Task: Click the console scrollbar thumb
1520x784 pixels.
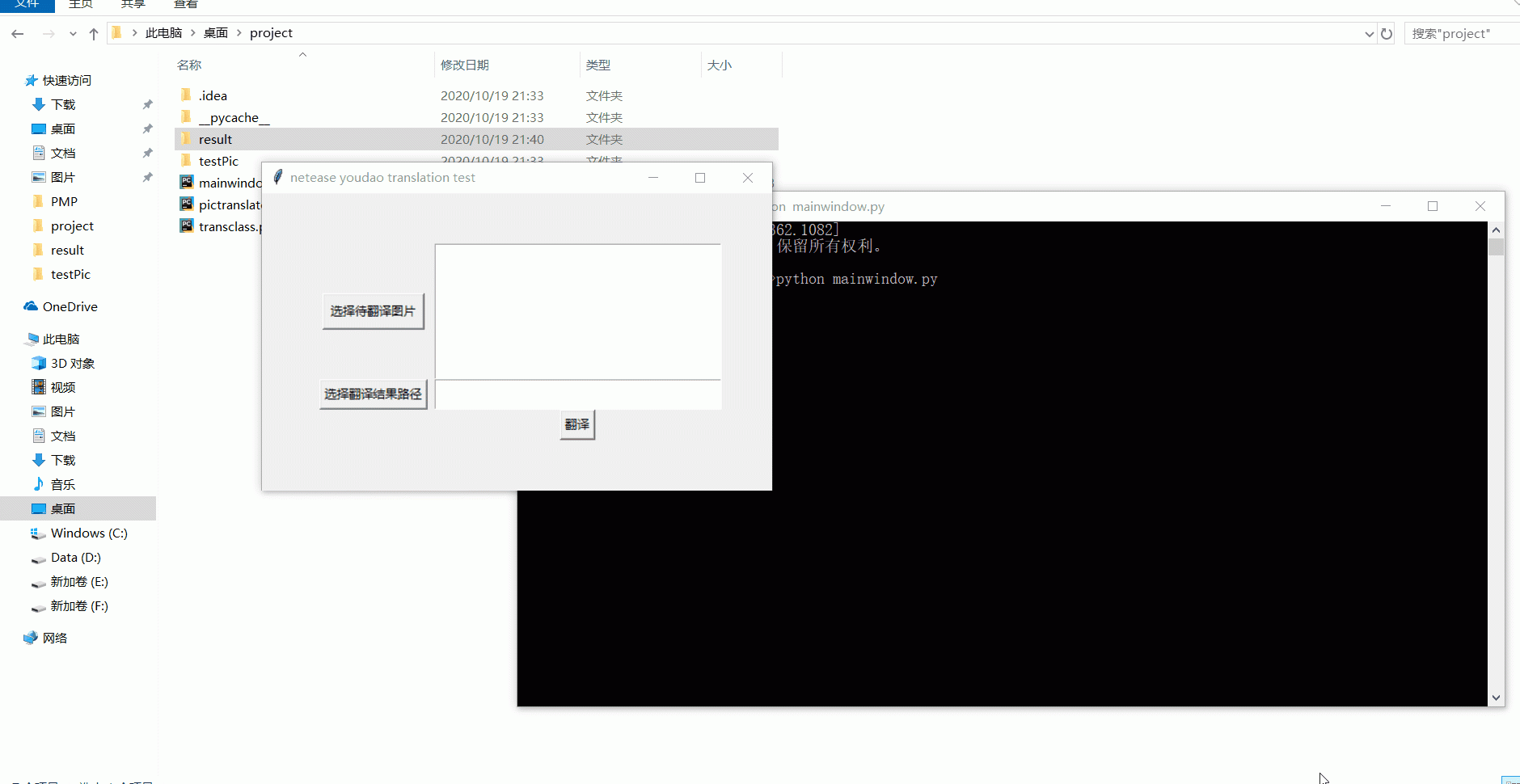Action: (1496, 247)
